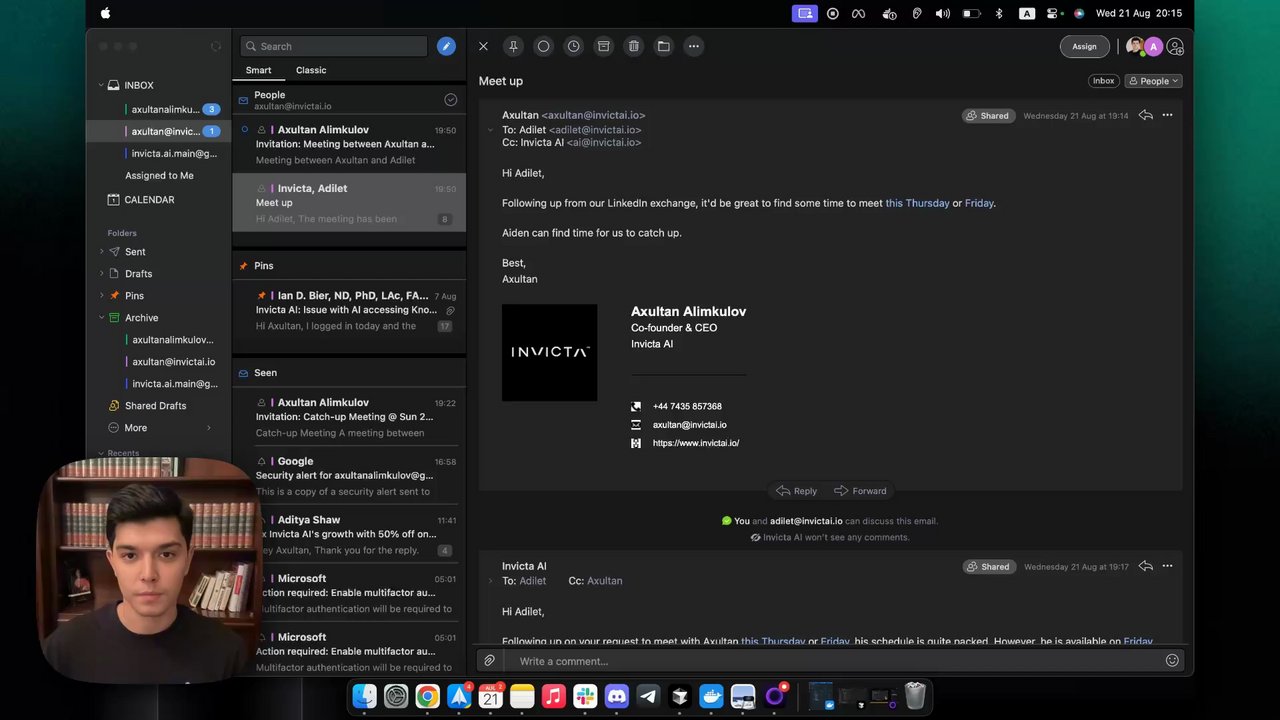Expand recipient details on Invicta AI's message
The width and height of the screenshot is (1280, 720).
[x=490, y=581]
